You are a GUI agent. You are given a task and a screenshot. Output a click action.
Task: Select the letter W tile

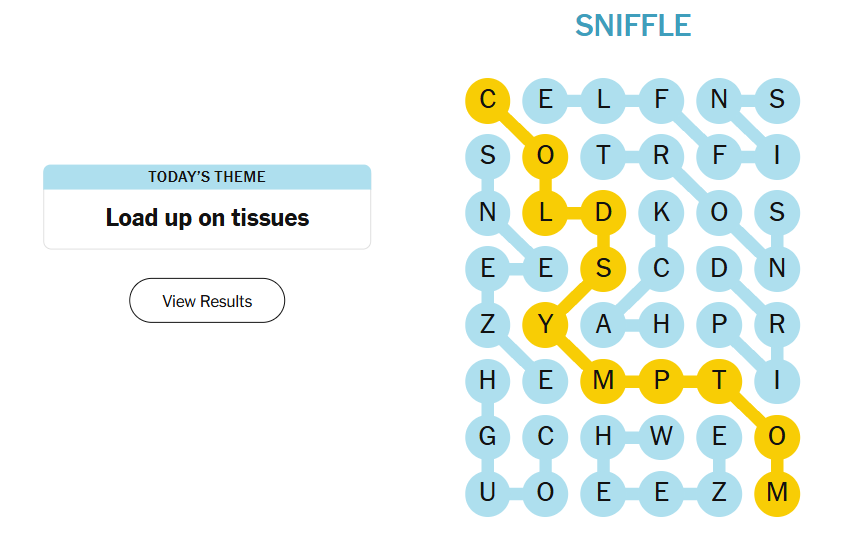coord(661,437)
